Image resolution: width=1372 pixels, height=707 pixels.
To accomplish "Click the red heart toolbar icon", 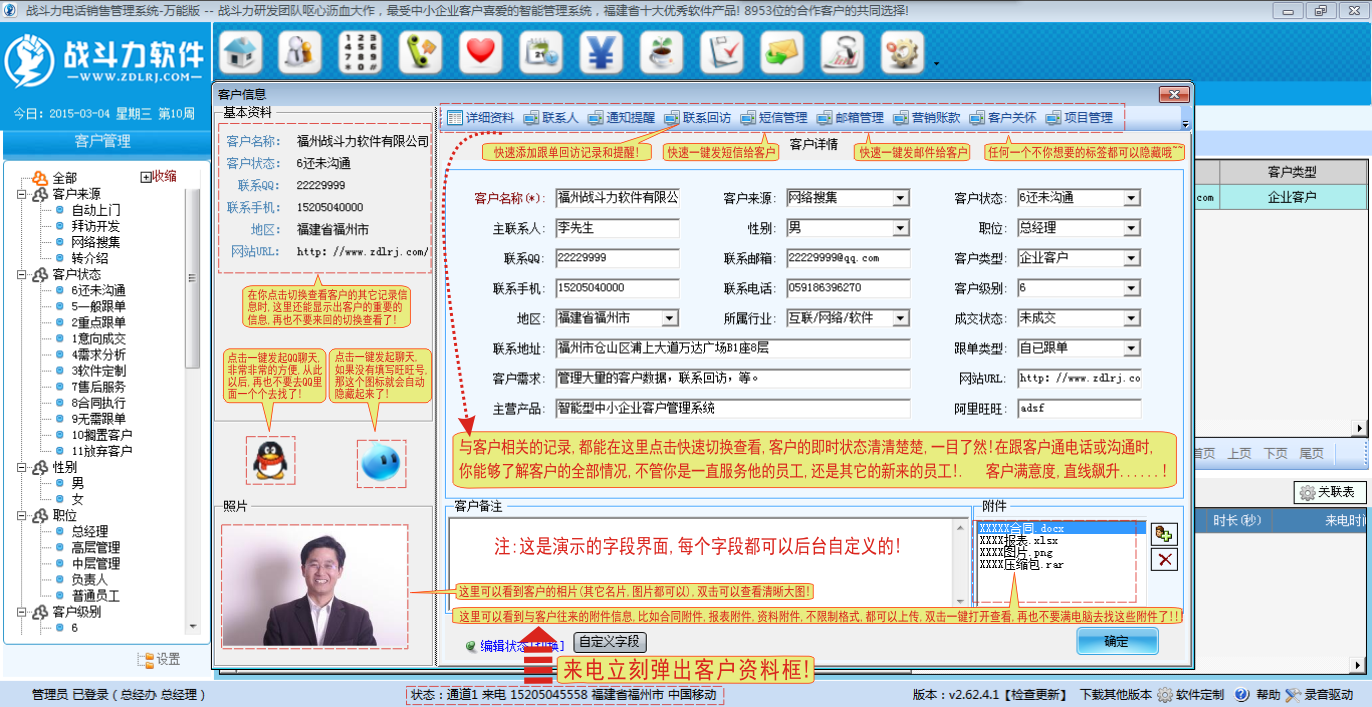I will point(482,52).
